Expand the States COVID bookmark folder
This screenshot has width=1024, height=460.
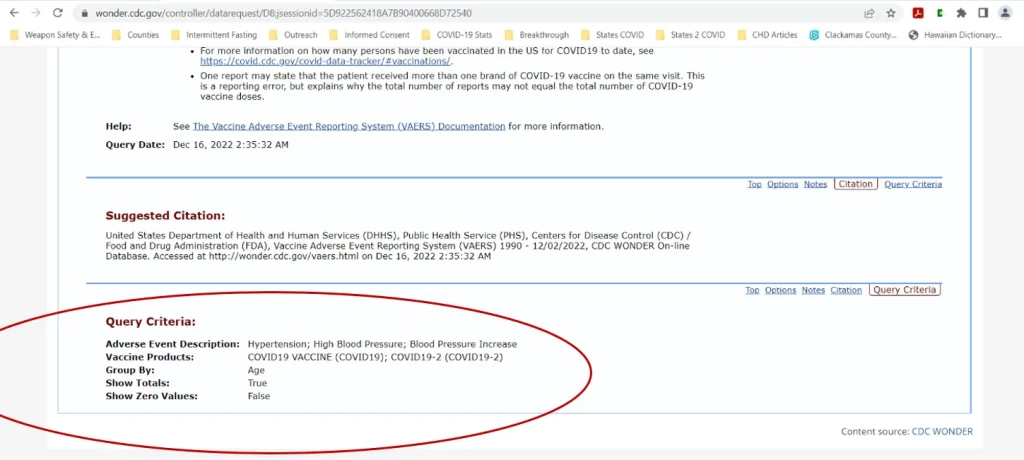pos(610,35)
